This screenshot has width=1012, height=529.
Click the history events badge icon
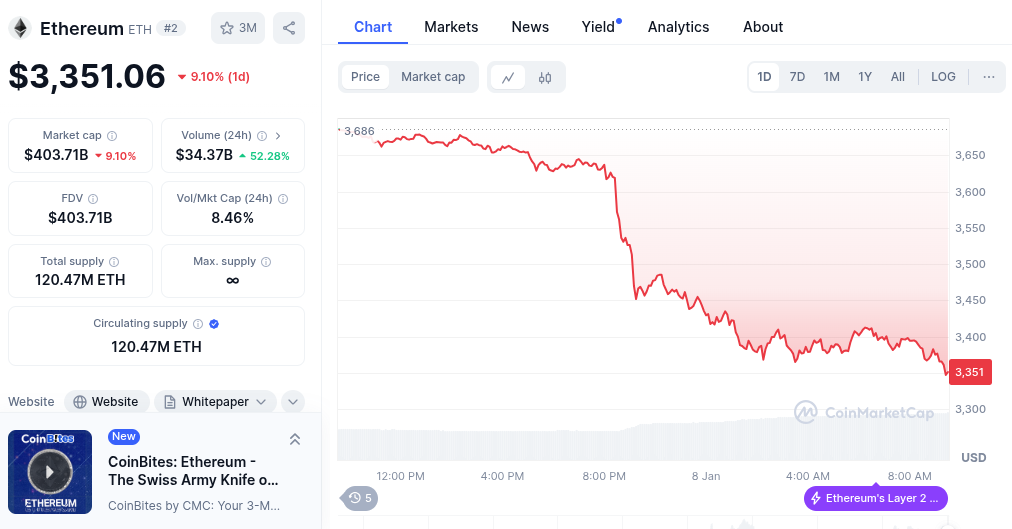pyautogui.click(x=360, y=497)
